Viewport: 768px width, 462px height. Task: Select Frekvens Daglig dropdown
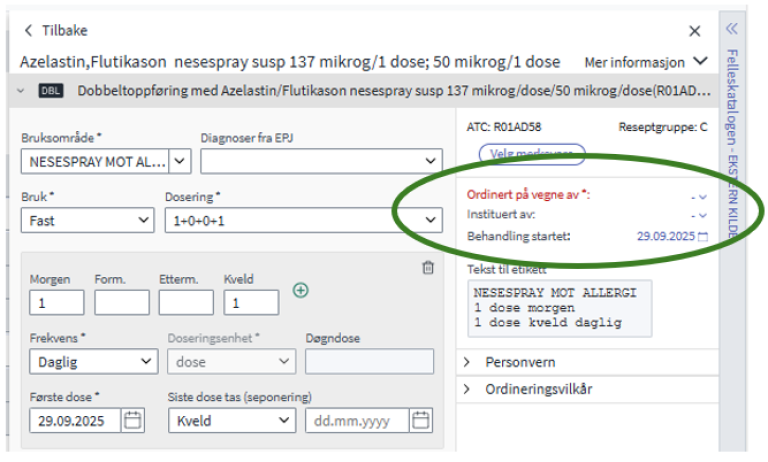[90, 361]
